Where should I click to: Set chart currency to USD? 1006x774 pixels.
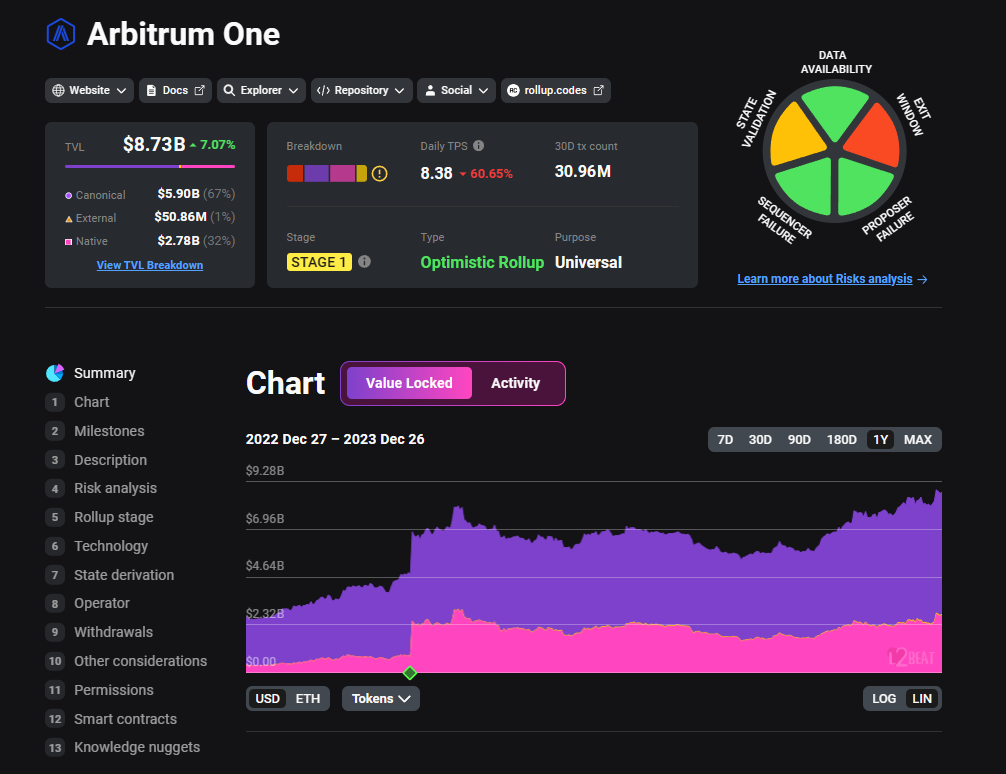coord(268,699)
